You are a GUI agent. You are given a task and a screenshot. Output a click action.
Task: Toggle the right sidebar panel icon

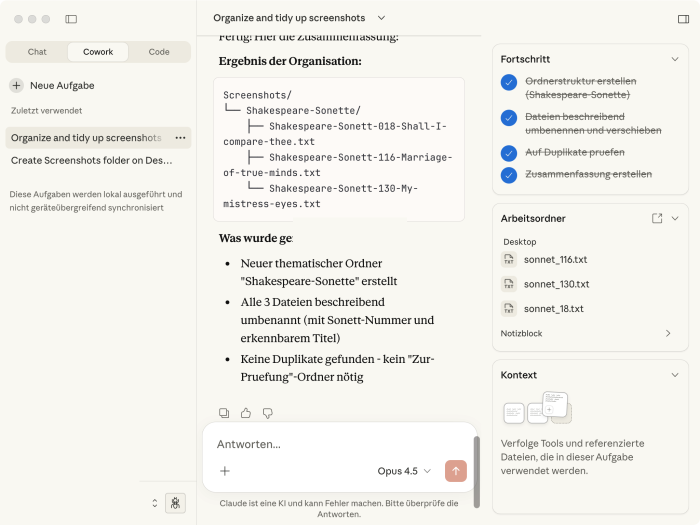click(684, 18)
